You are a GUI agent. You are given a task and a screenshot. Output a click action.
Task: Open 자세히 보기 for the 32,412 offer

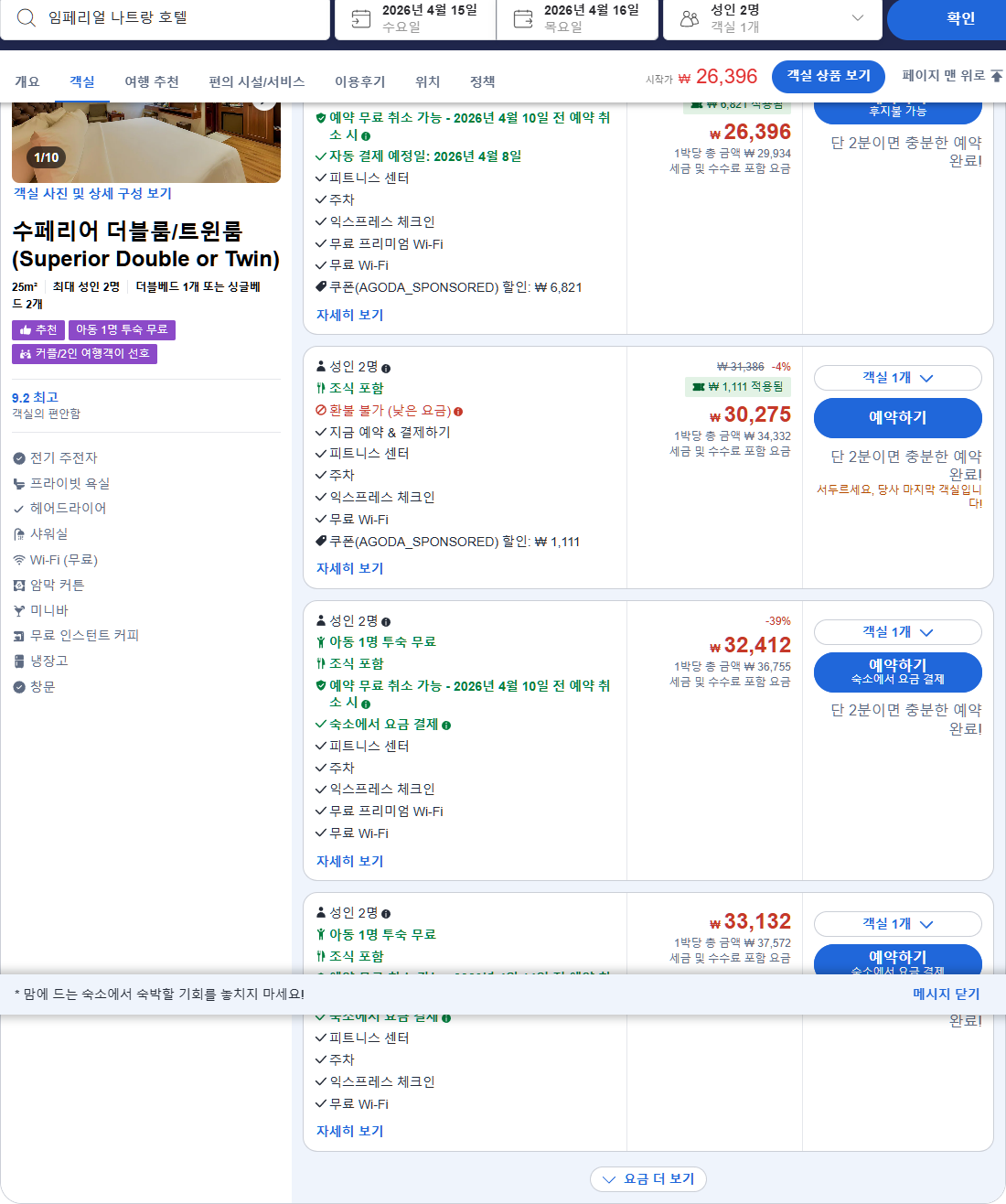pos(350,861)
